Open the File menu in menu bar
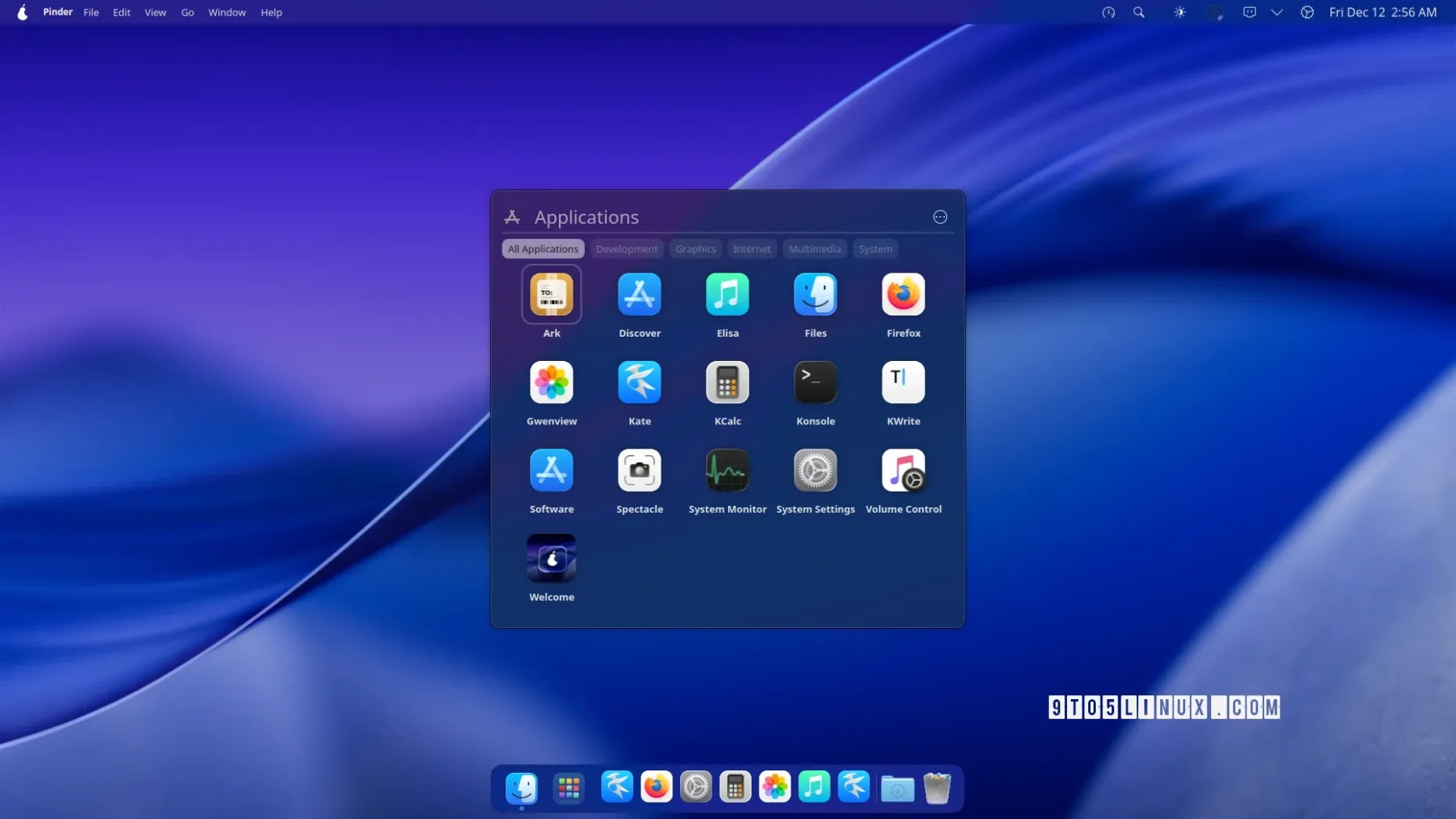The image size is (1456, 819). (x=91, y=13)
